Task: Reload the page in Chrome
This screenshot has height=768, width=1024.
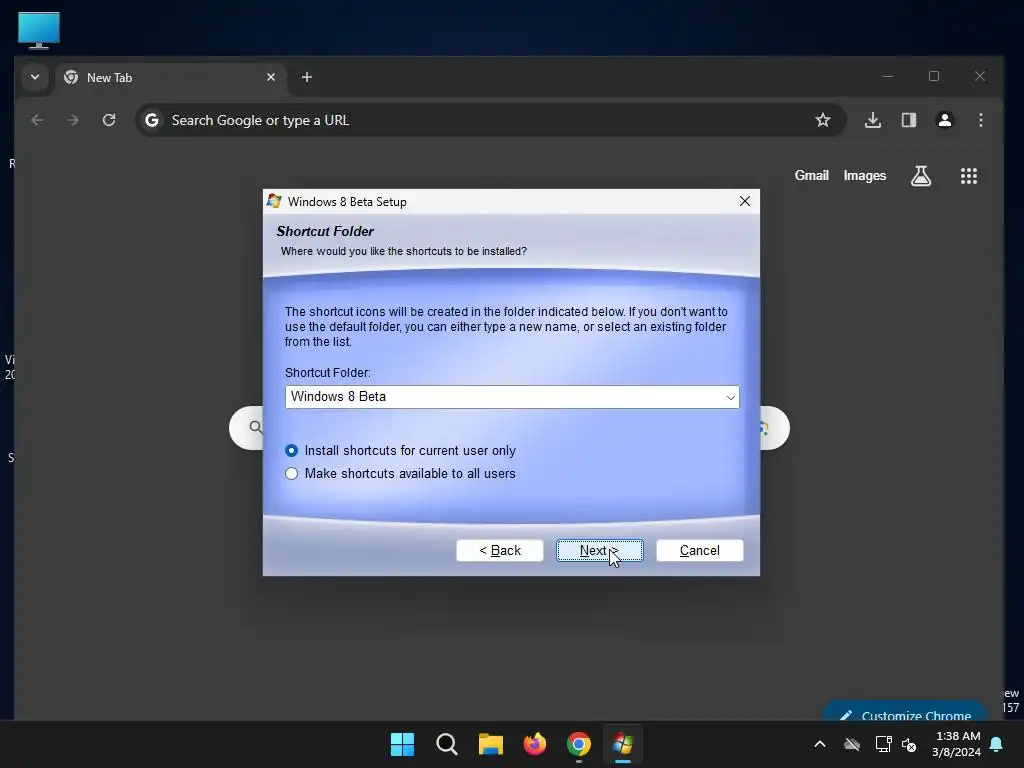Action: (109, 120)
